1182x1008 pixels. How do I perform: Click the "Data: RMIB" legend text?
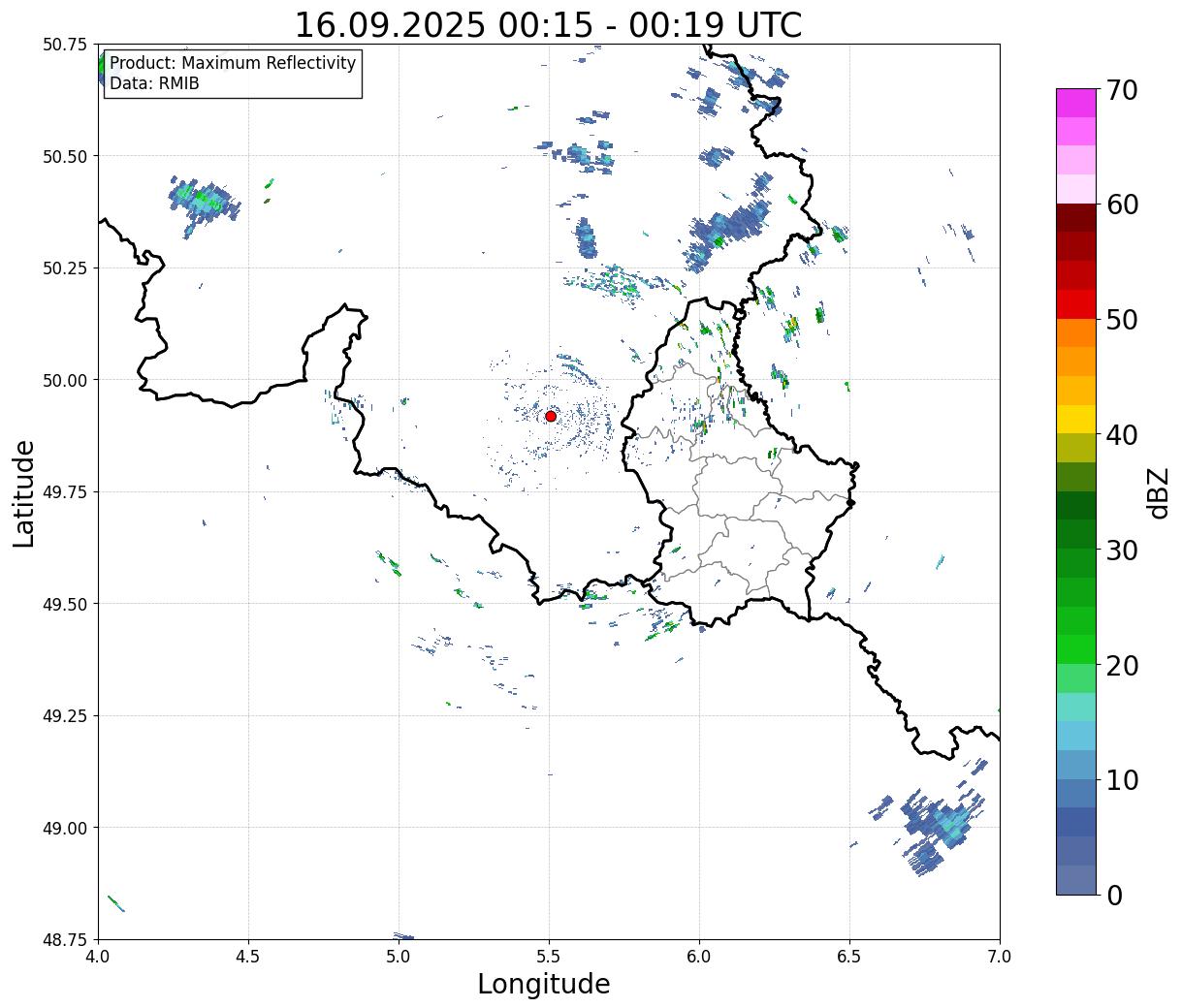point(154,83)
